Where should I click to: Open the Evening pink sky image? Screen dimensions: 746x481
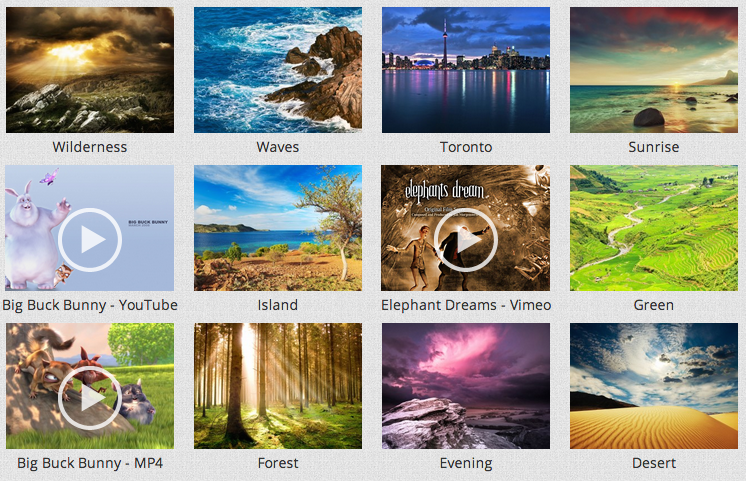tap(466, 386)
